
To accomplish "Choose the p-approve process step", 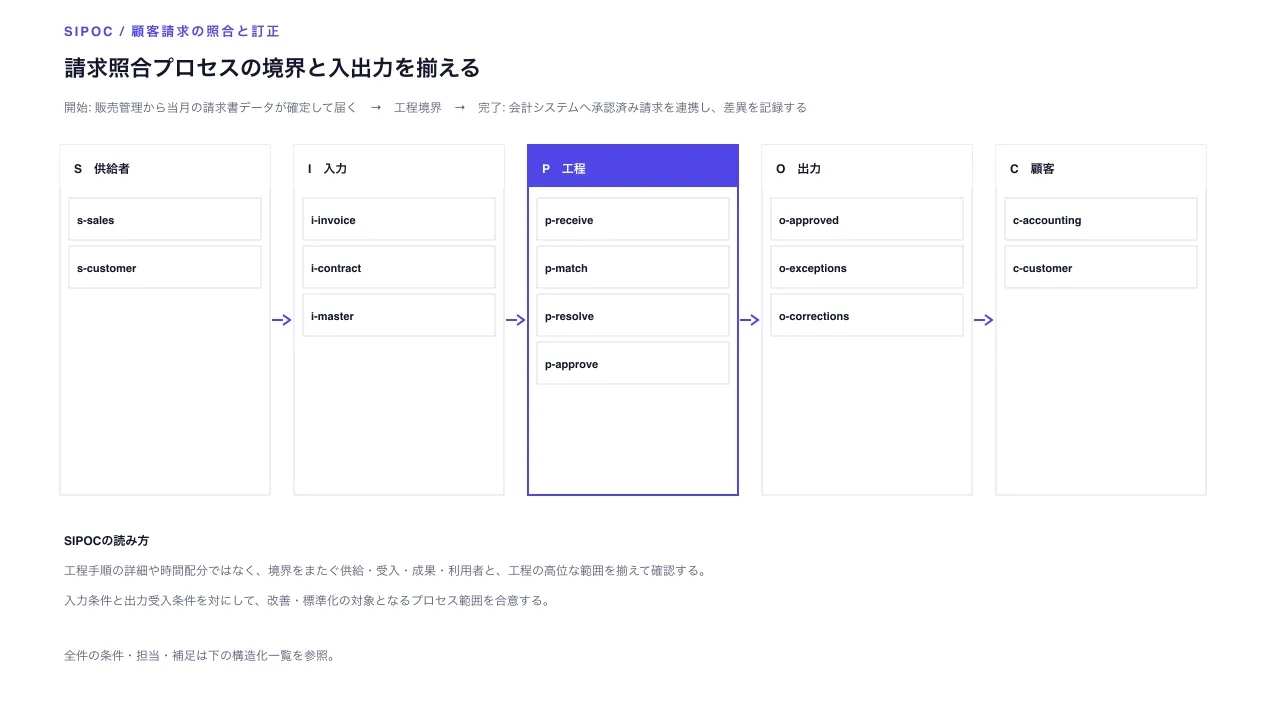I will 633,363.
